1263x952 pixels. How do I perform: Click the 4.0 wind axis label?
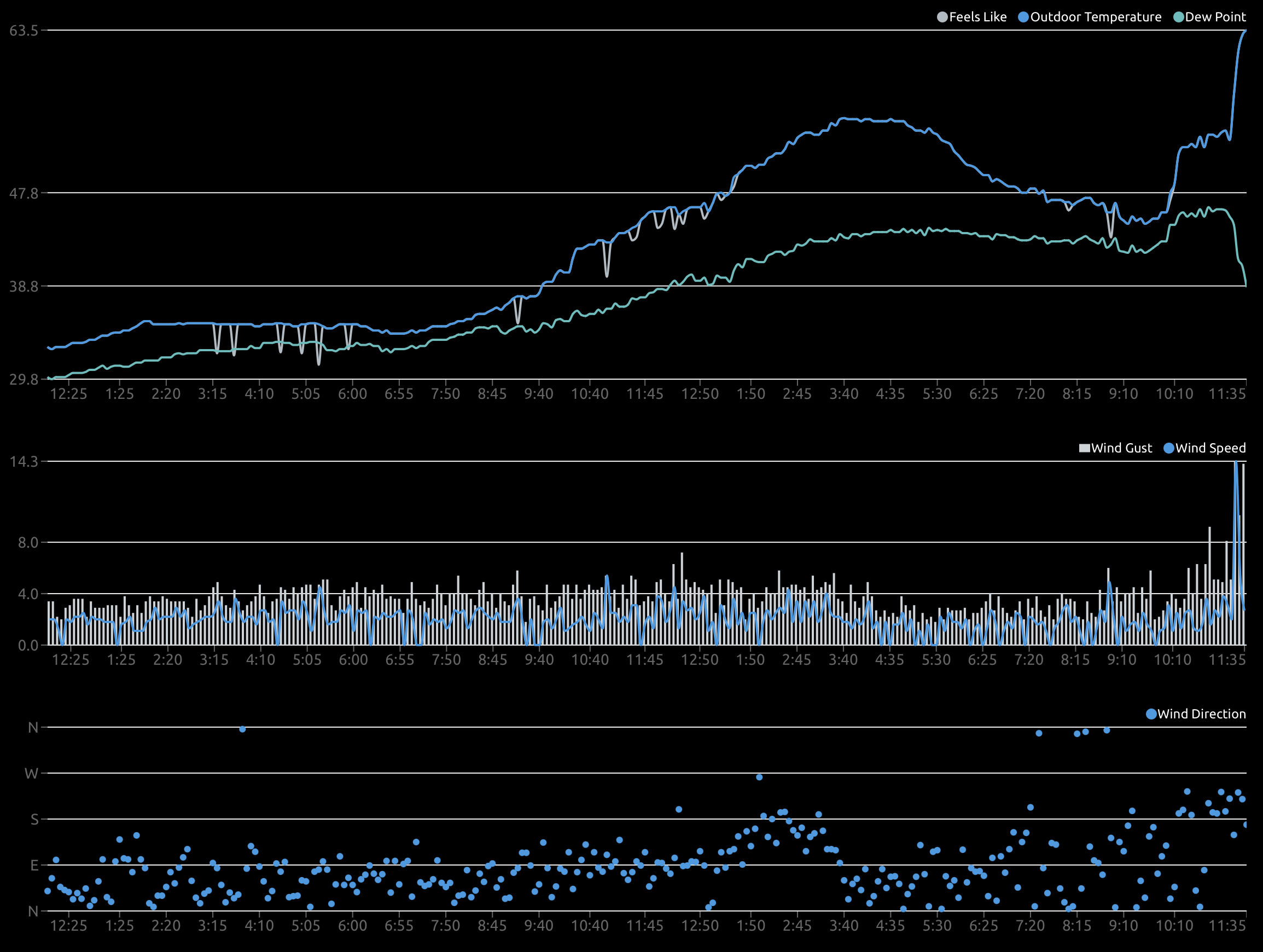click(x=28, y=595)
